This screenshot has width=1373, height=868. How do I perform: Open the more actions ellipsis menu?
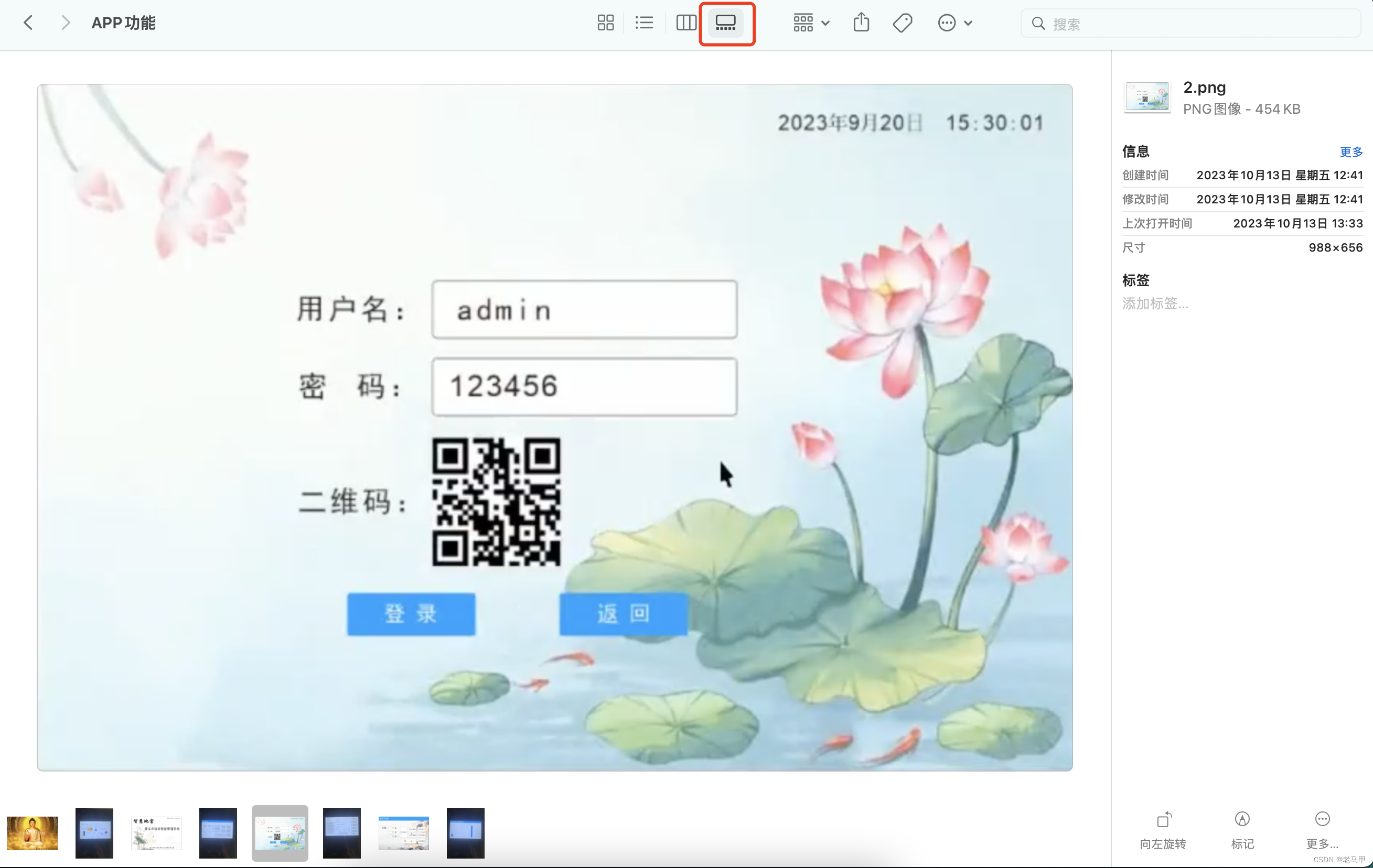pyautogui.click(x=954, y=23)
